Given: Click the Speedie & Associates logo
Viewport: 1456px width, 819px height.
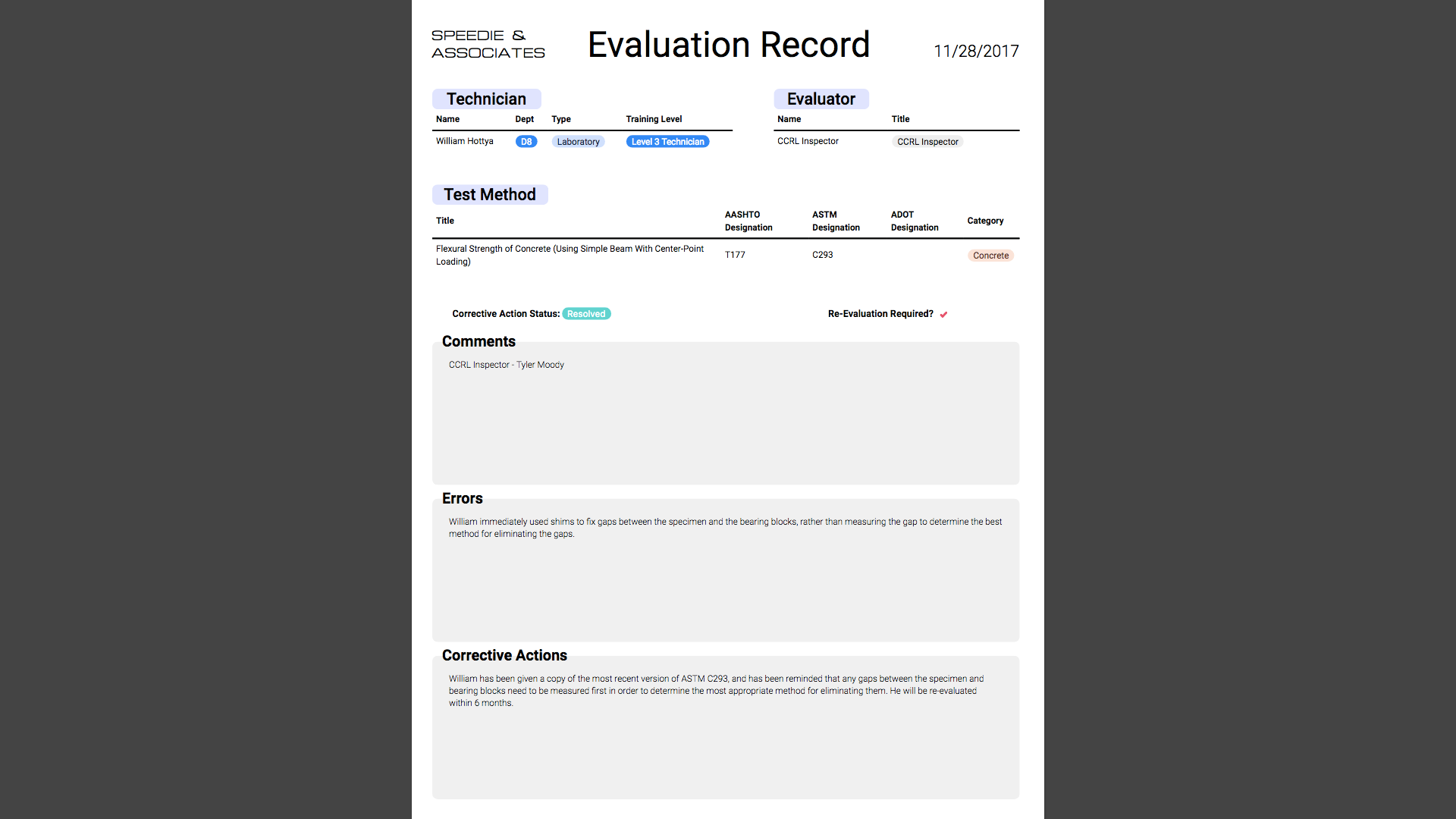Looking at the screenshot, I should point(488,44).
